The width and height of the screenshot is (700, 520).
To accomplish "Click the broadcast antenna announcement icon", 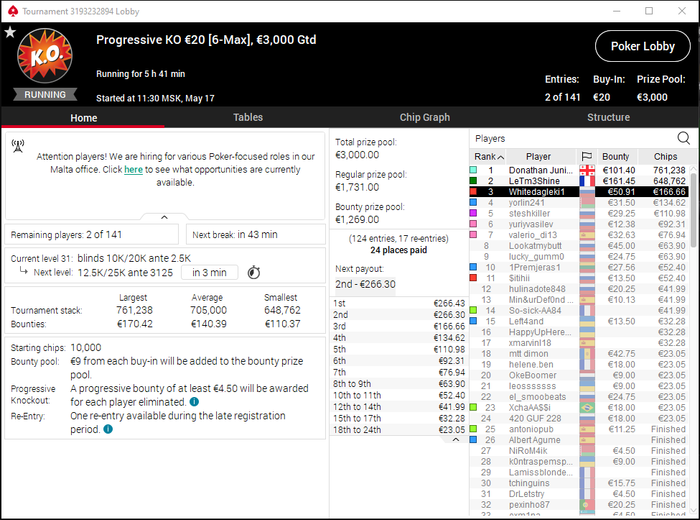I will click(18, 146).
